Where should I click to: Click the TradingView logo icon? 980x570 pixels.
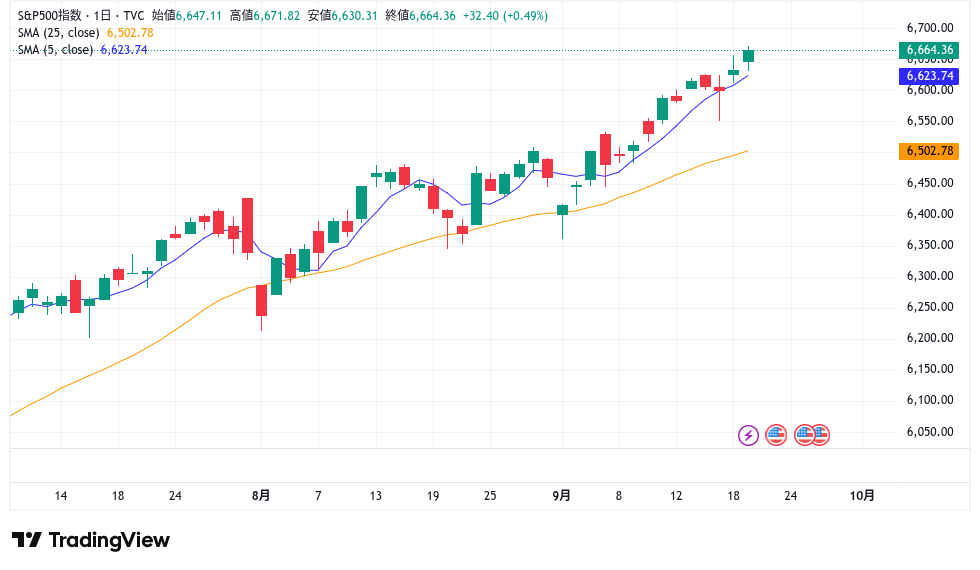click(x=26, y=540)
